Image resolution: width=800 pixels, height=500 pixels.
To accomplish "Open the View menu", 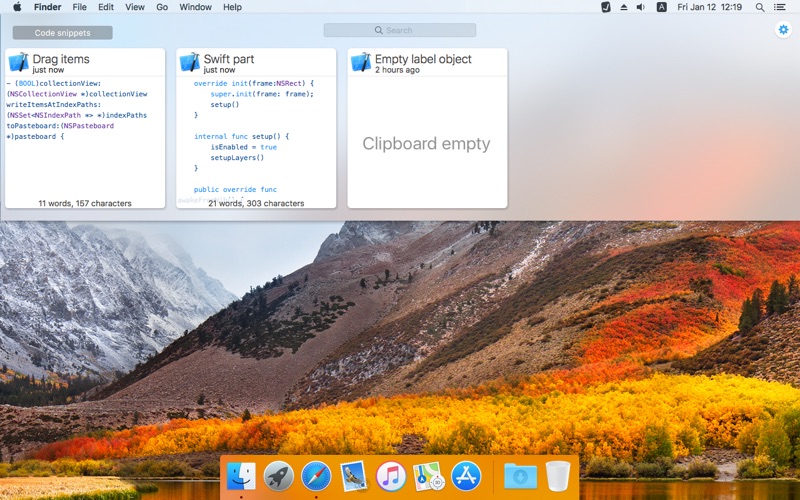I will pos(135,7).
